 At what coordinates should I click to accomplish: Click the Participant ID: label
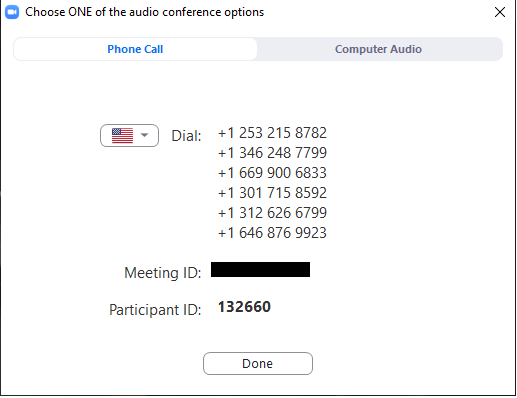[155, 310]
